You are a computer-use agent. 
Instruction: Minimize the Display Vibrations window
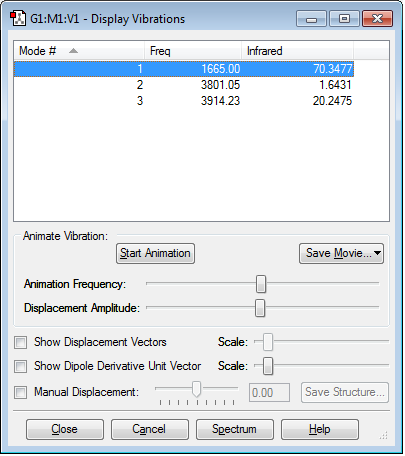pyautogui.click(x=311, y=19)
